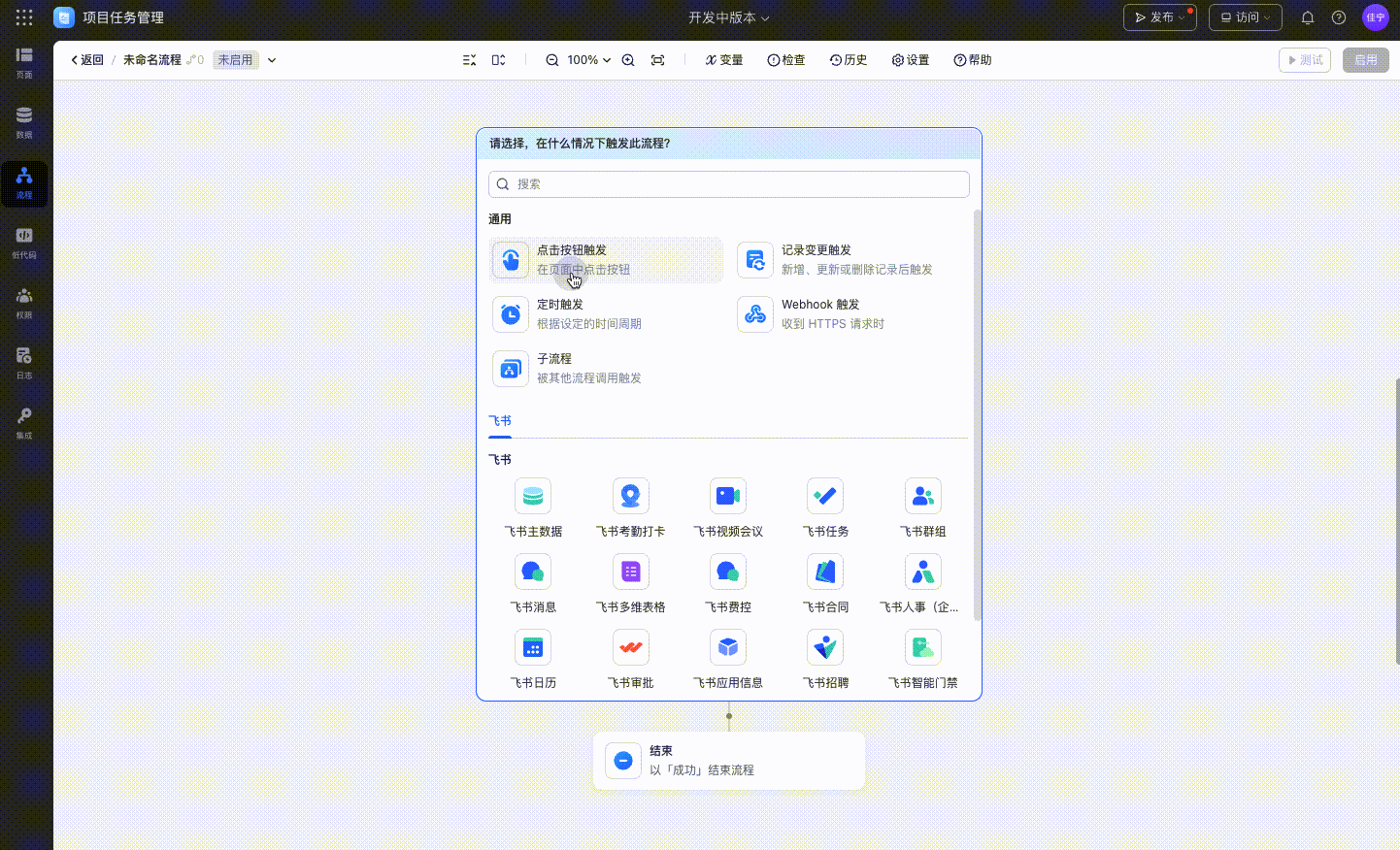The image size is (1400, 850).
Task: Open 历史 from toolbar
Action: (849, 60)
